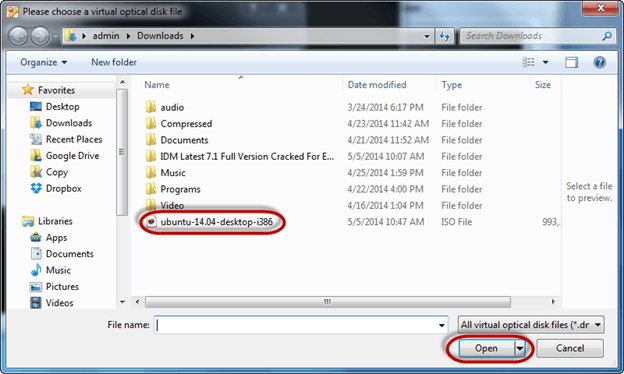Close the dialog with the X button
The height and width of the screenshot is (374, 624).
600,8
